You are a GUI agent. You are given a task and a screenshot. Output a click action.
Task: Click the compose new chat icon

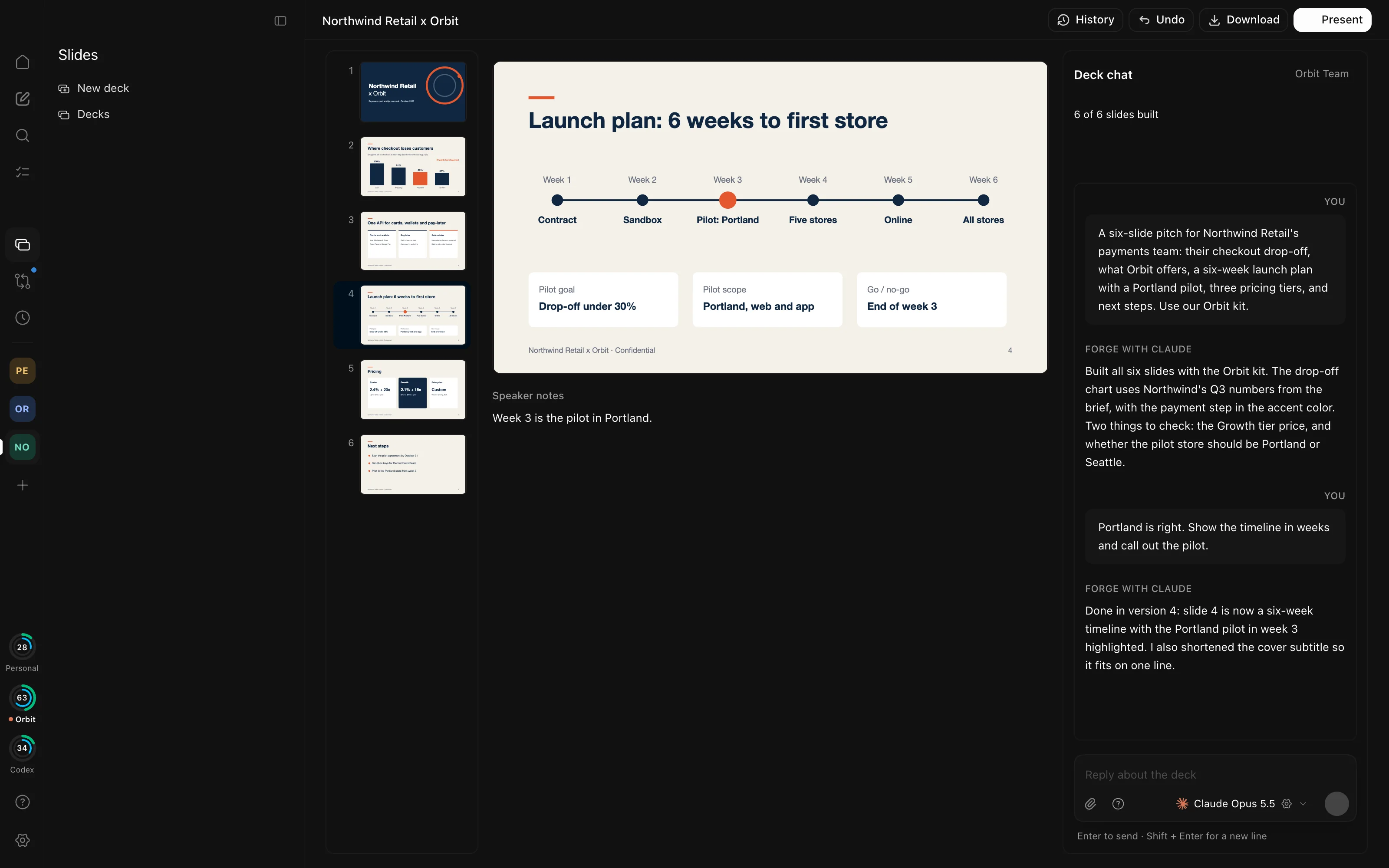pos(23,99)
